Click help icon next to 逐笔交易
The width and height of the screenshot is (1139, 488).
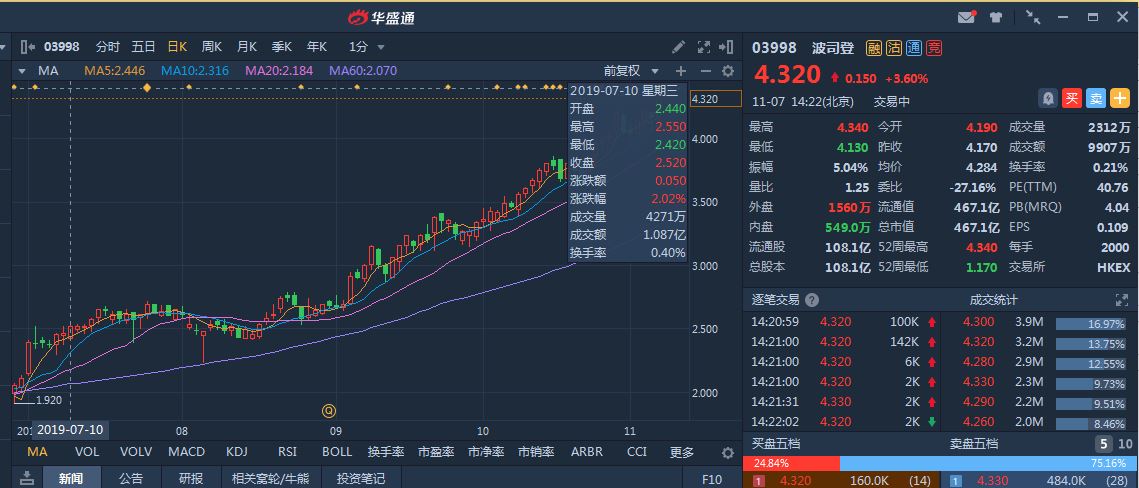pyautogui.click(x=811, y=300)
